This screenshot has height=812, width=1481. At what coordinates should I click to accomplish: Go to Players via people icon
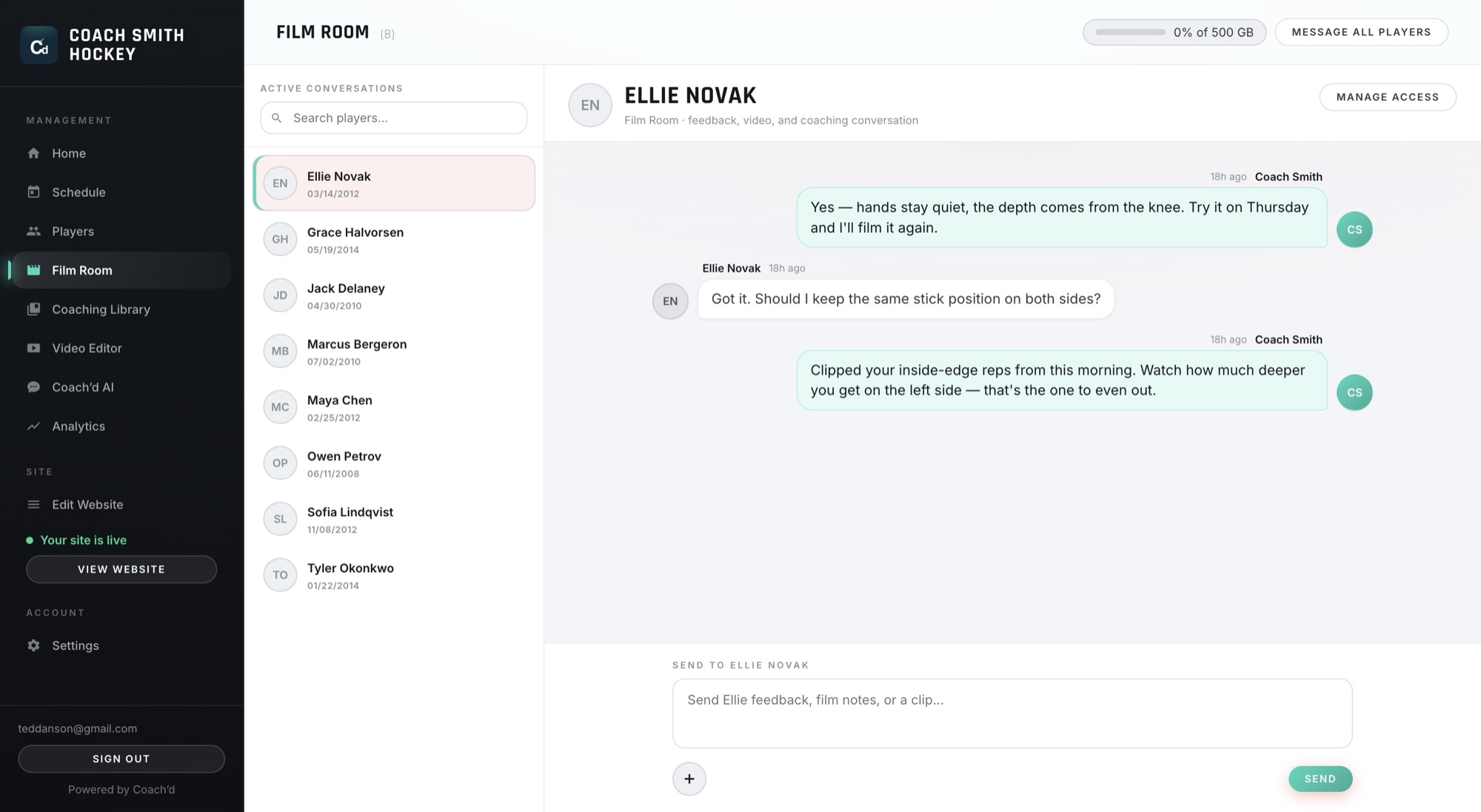33,231
